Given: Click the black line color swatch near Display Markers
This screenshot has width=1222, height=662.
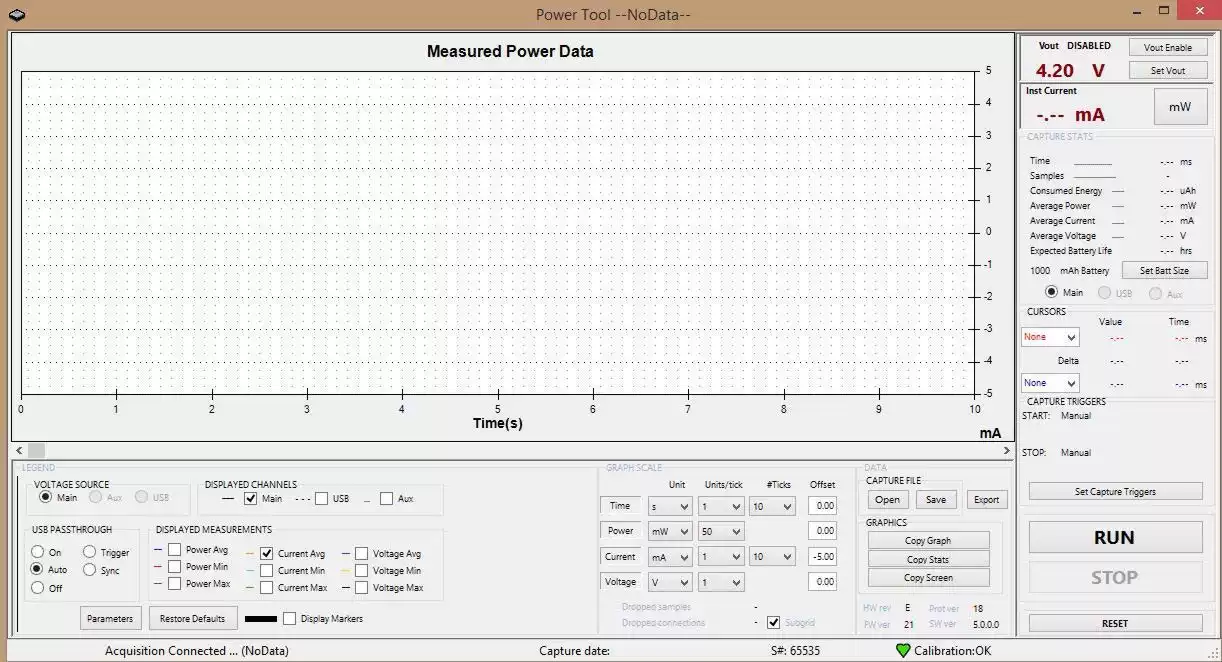Looking at the screenshot, I should click(x=261, y=619).
